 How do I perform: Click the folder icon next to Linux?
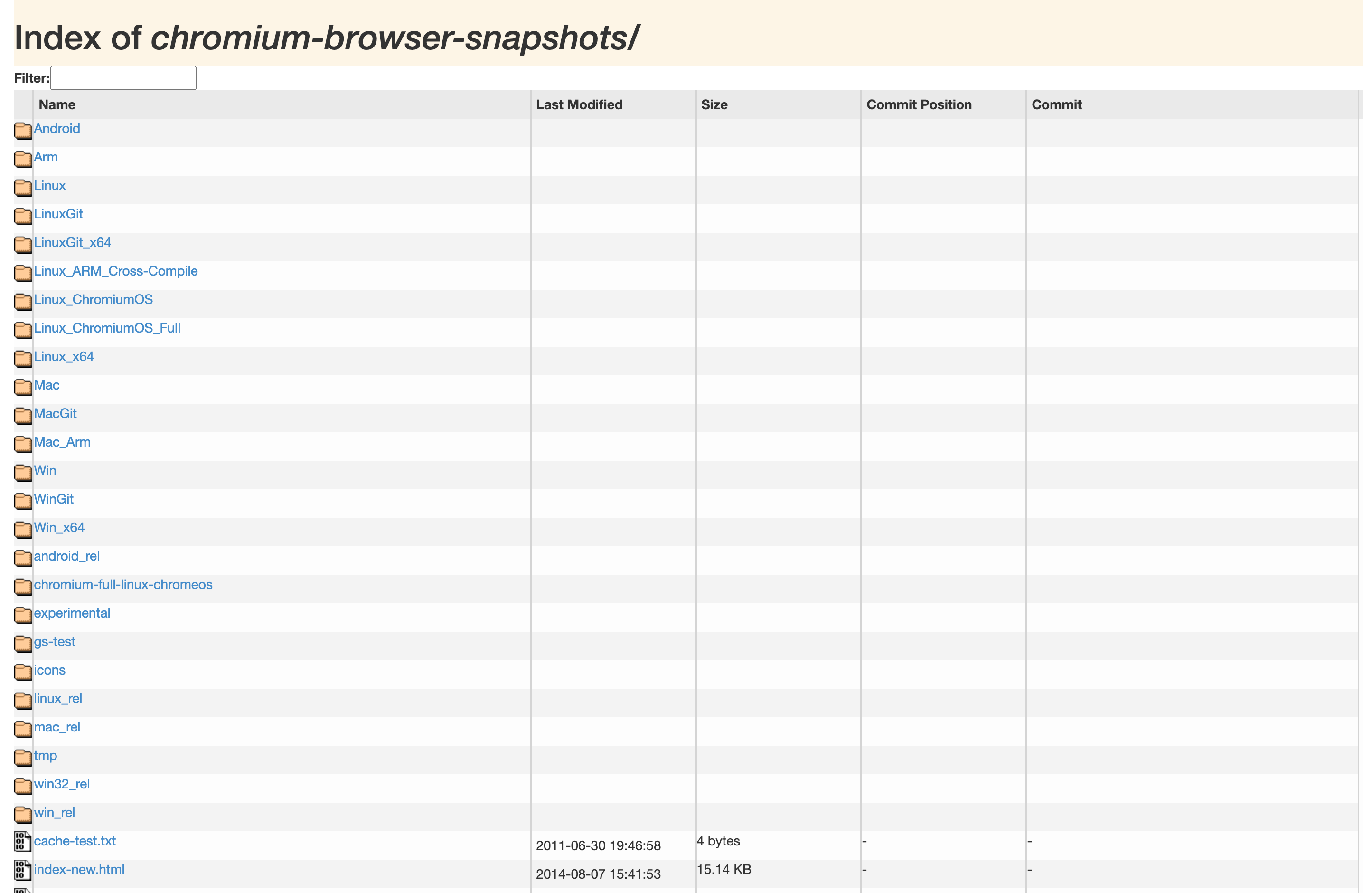(23, 188)
